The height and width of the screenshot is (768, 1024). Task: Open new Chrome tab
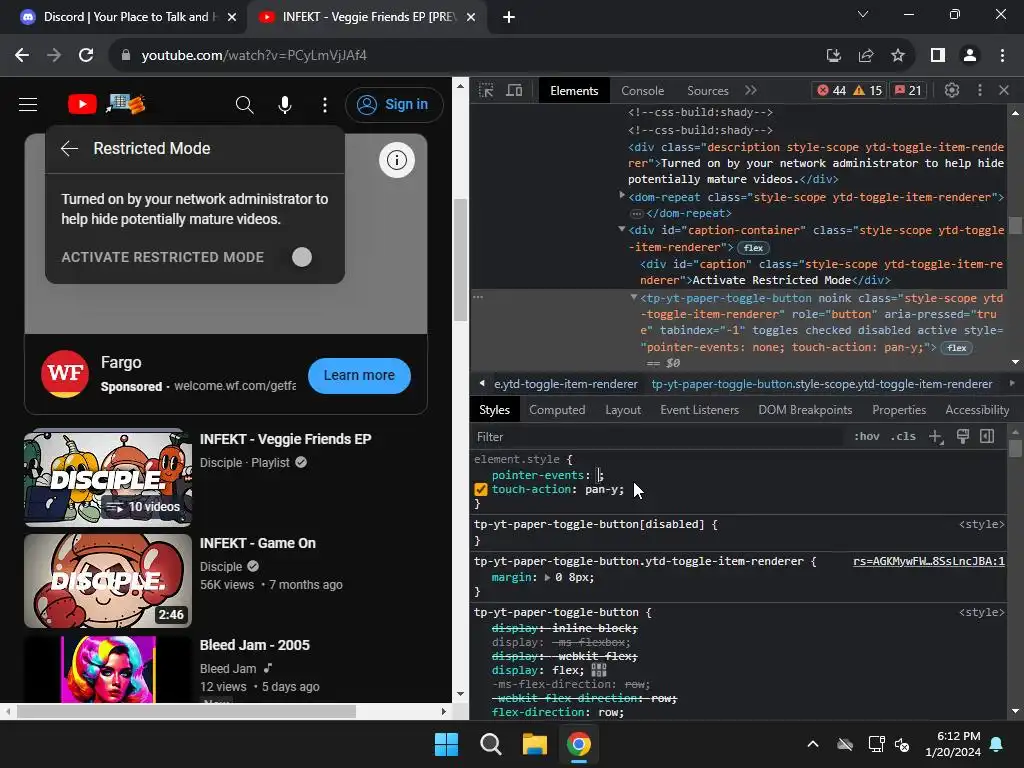[509, 17]
